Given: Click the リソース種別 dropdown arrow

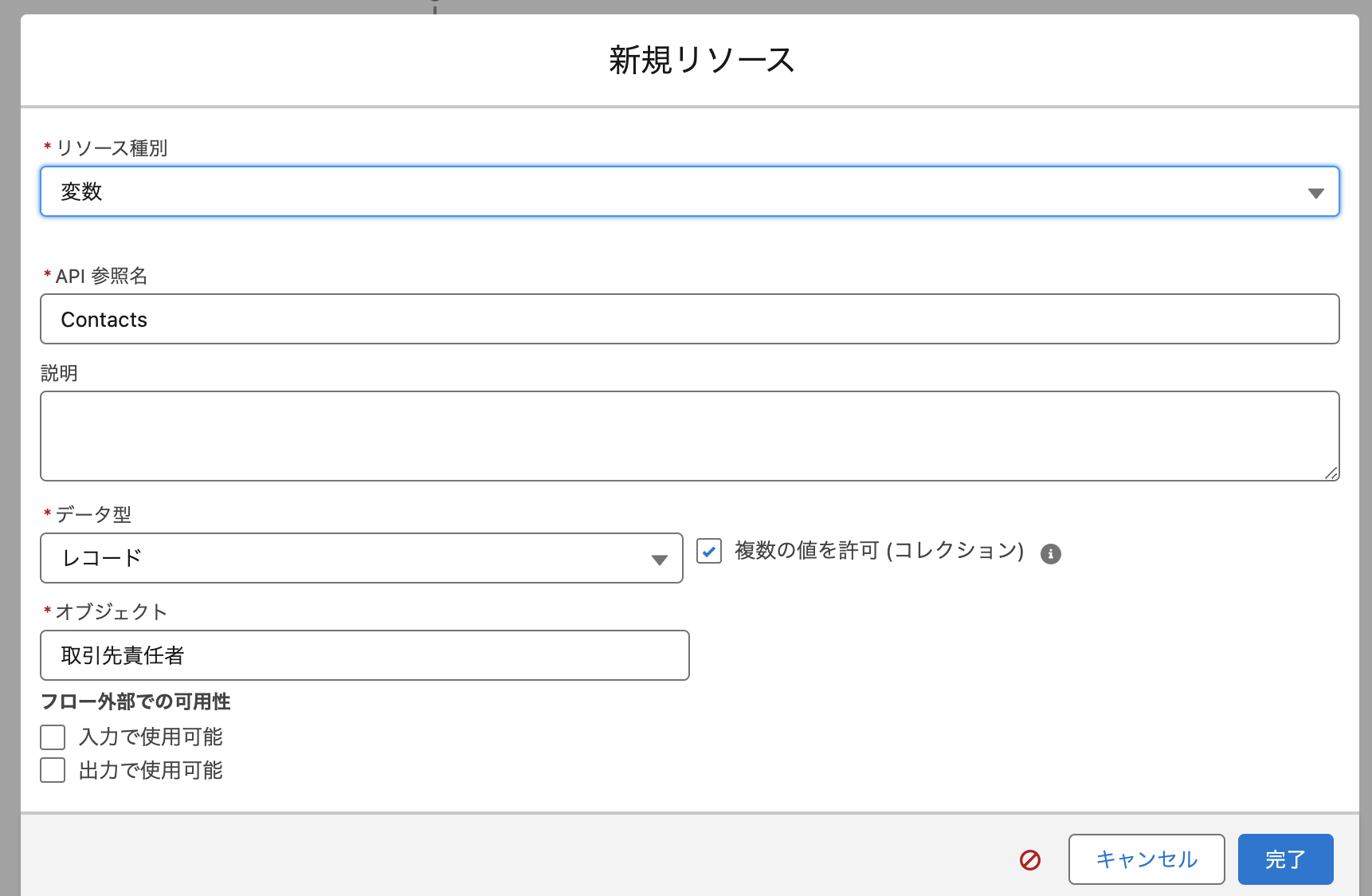Looking at the screenshot, I should click(x=1315, y=191).
